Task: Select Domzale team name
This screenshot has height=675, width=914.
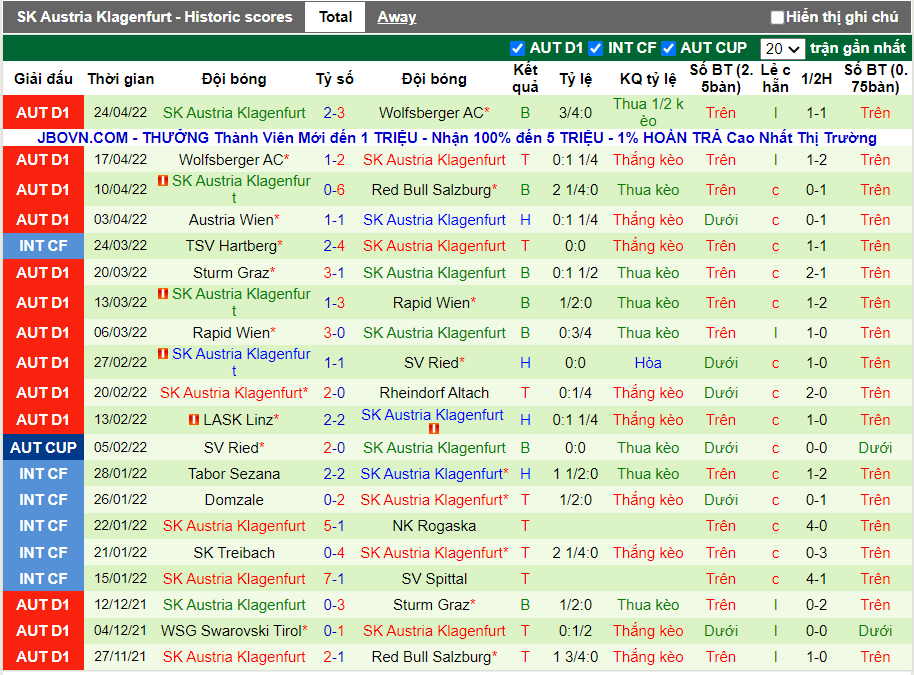Action: coord(234,500)
